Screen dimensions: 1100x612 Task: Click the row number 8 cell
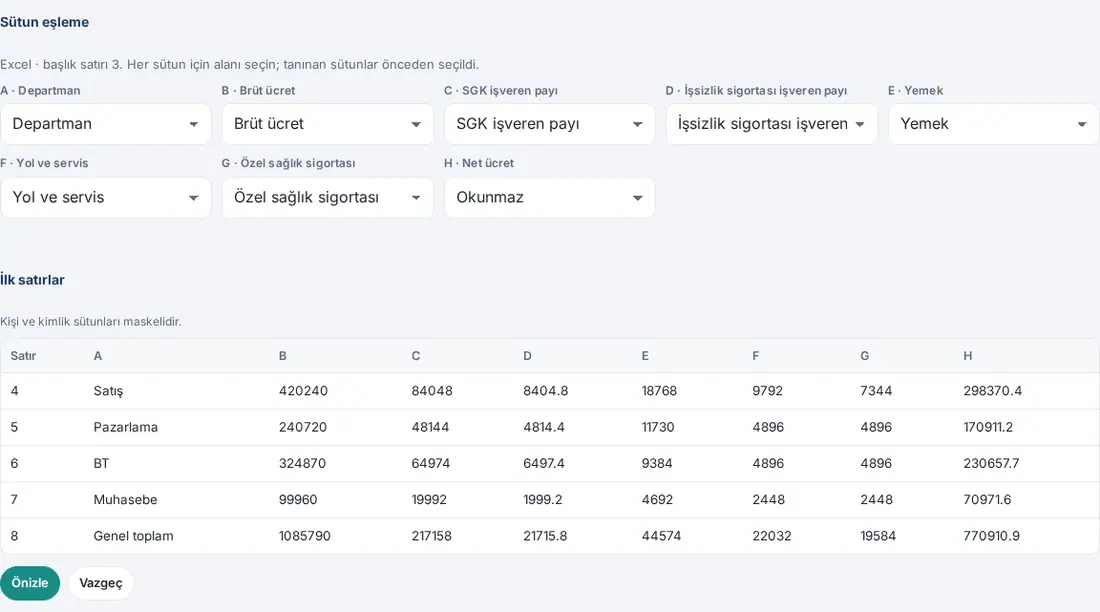pos(15,536)
